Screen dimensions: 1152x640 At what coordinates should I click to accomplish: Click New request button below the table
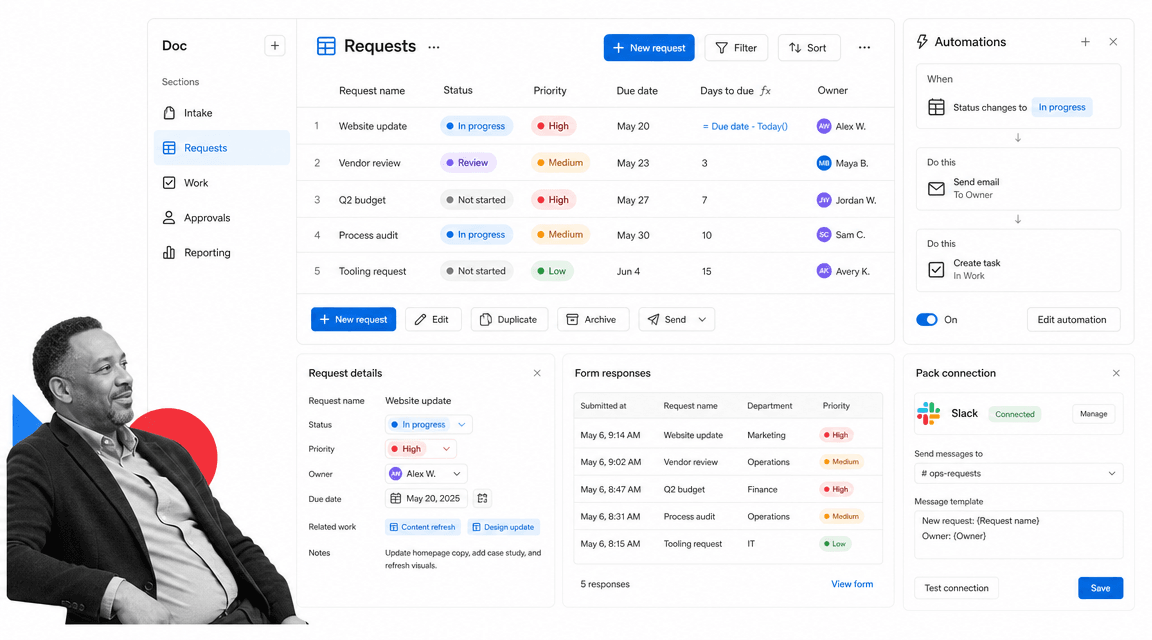pos(353,320)
